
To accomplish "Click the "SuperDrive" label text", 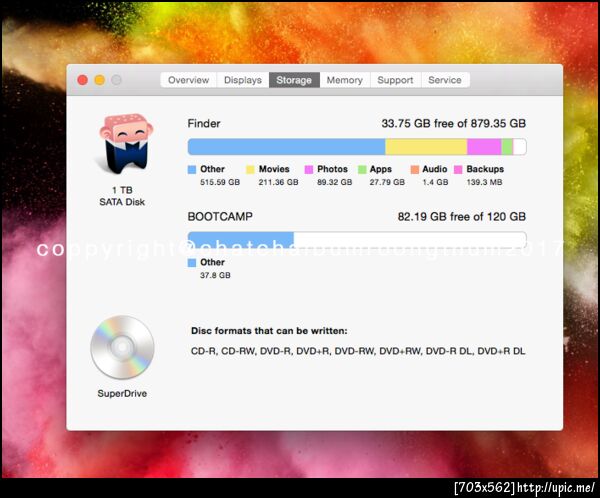I will pyautogui.click(x=122, y=394).
